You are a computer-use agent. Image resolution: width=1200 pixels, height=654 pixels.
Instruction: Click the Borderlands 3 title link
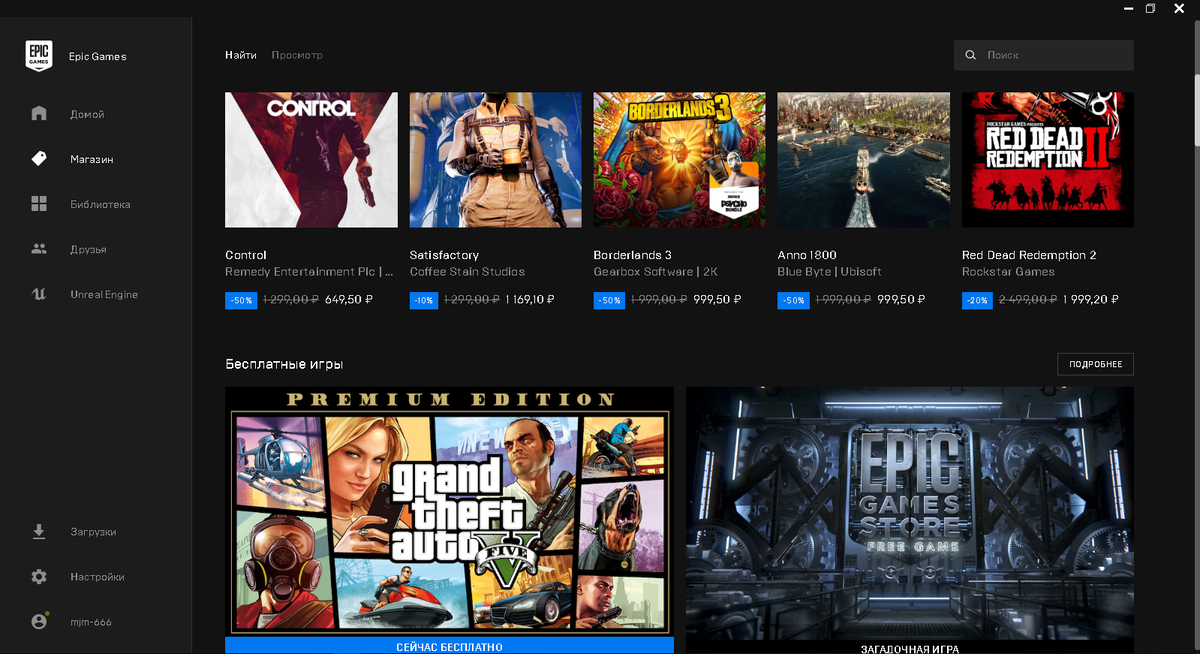tap(633, 255)
